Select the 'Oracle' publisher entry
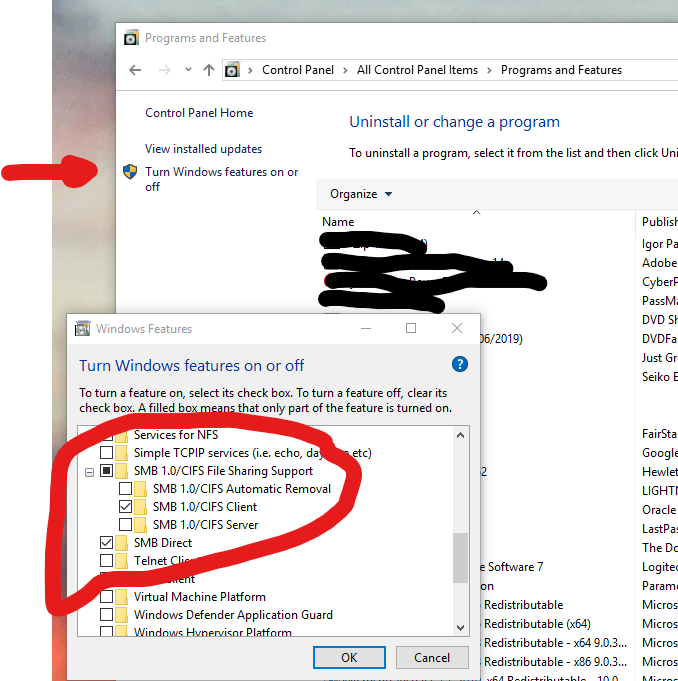The image size is (678, 681). click(659, 510)
